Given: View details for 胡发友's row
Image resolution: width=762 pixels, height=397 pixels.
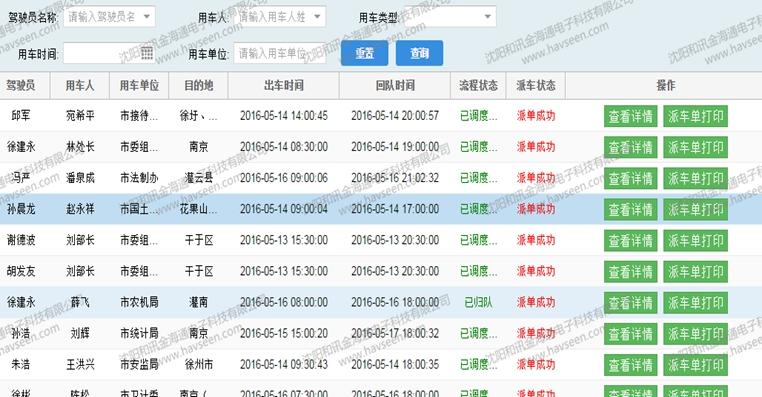Looking at the screenshot, I should 631,272.
